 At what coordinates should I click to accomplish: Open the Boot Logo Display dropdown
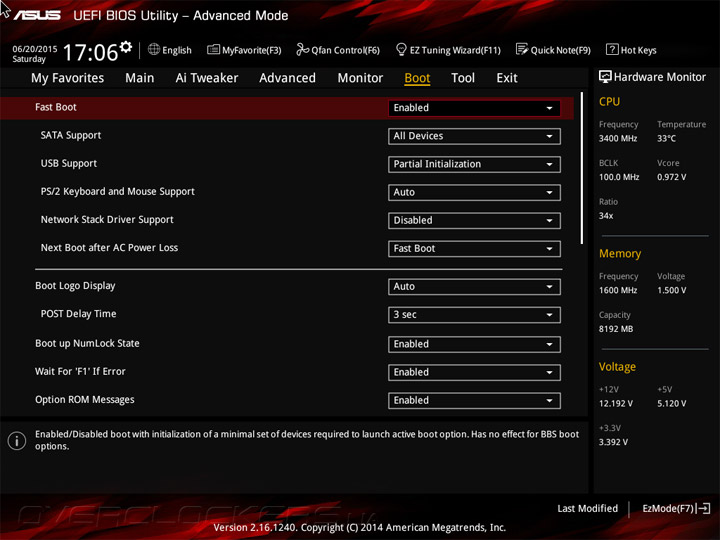[x=474, y=287]
